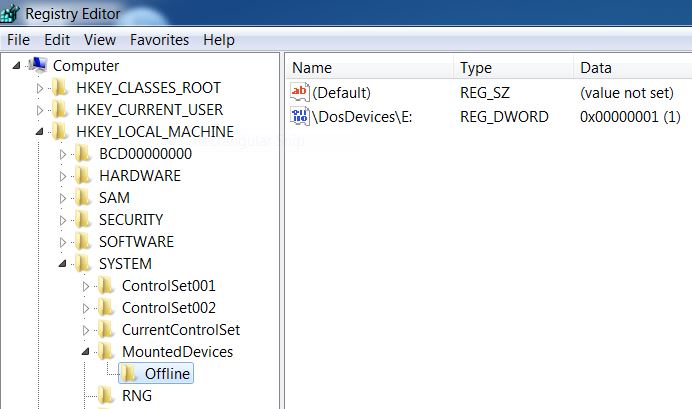Select the ControlSet001 key label

click(169, 286)
